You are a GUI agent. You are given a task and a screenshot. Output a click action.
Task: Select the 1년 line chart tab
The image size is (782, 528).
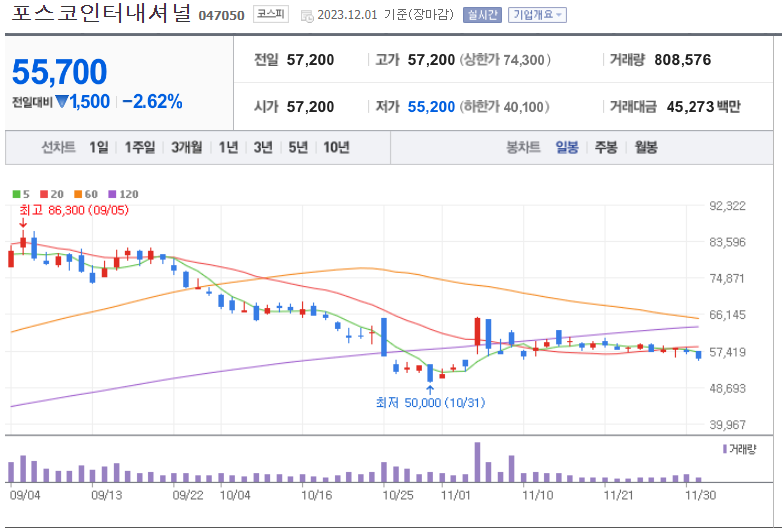coord(228,147)
